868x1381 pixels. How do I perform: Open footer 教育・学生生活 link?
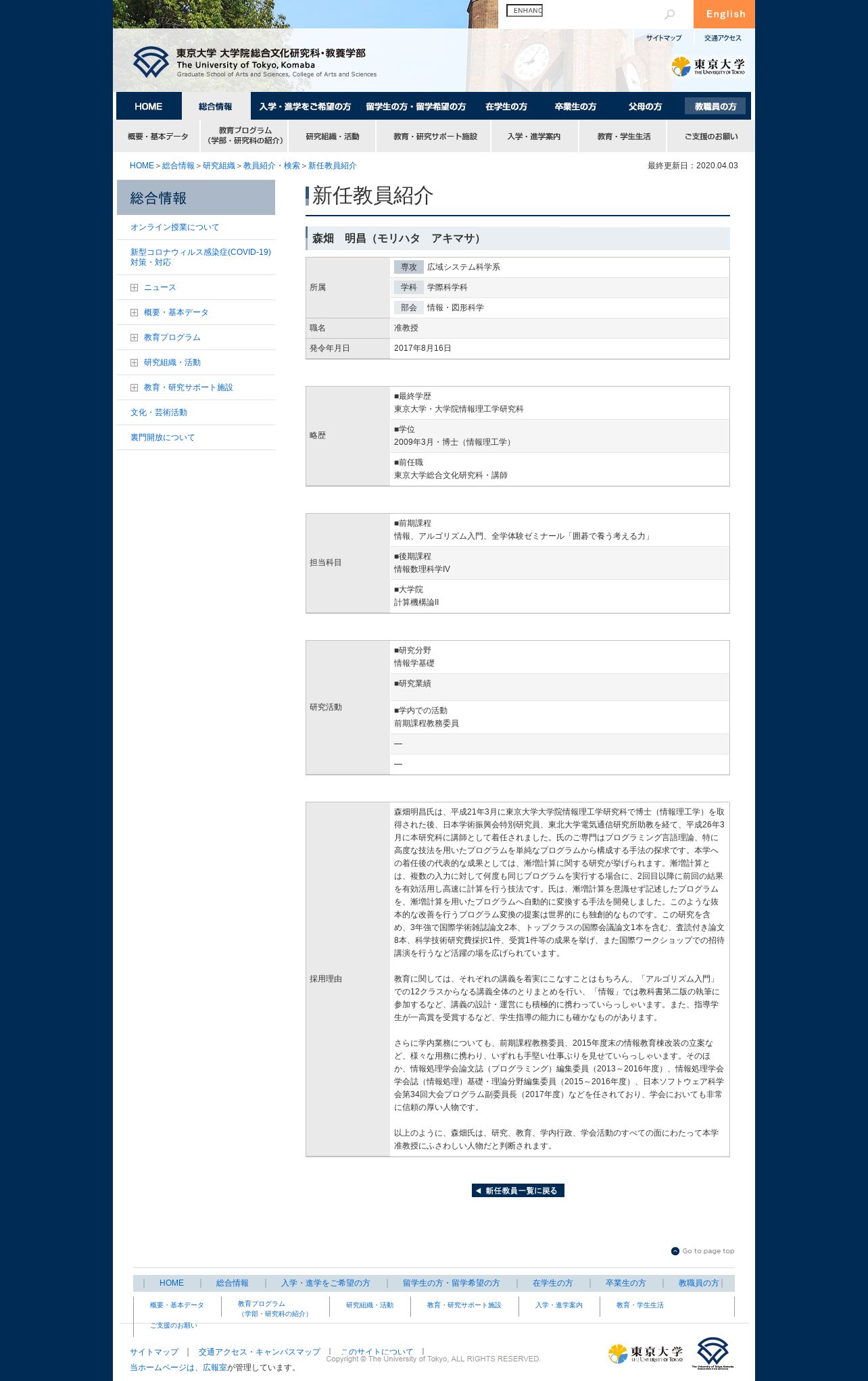click(x=640, y=1305)
